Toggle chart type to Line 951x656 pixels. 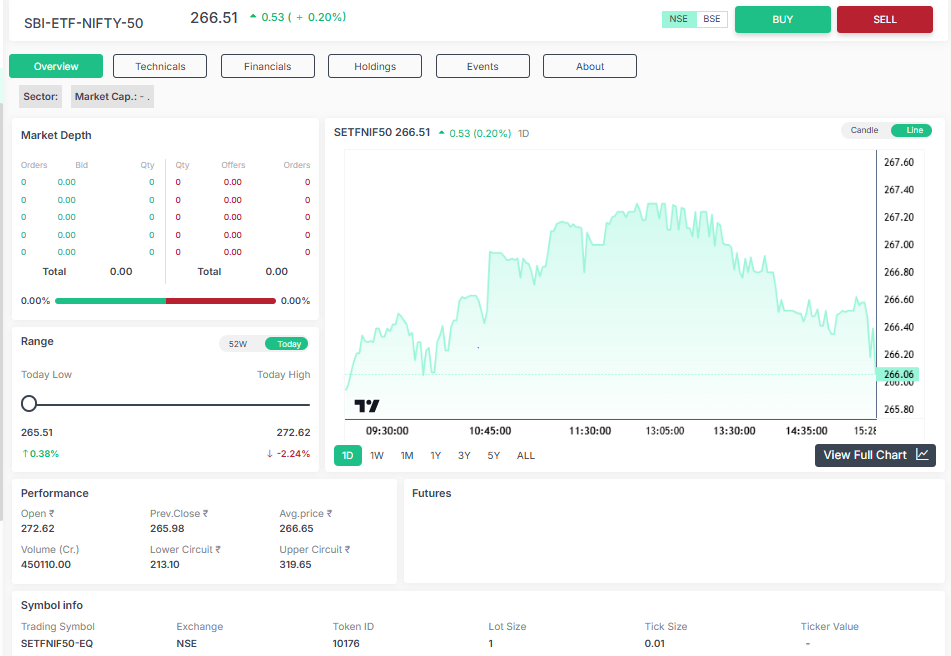click(912, 130)
